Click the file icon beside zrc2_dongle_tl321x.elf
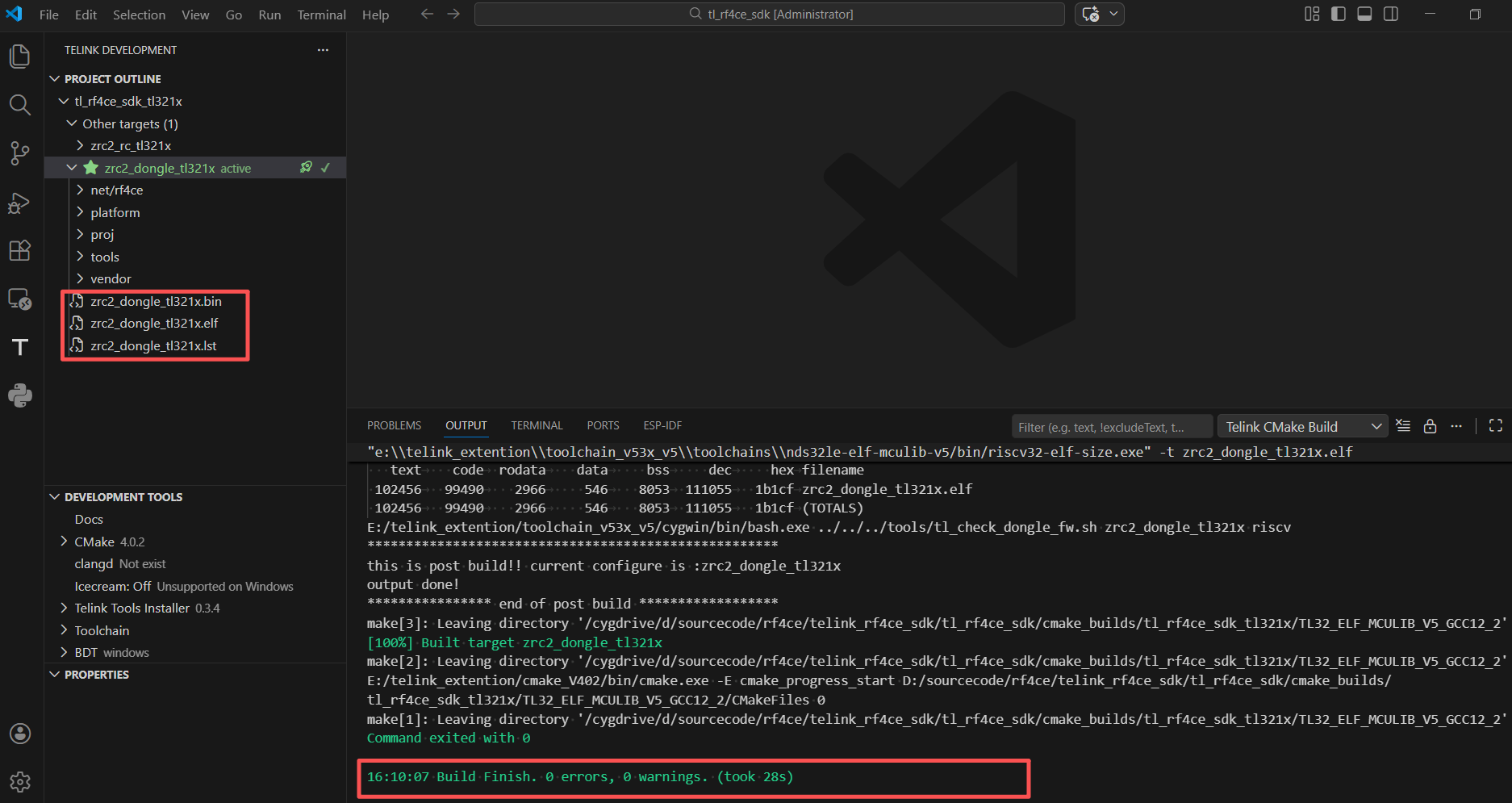The height and width of the screenshot is (803, 1512). point(77,324)
